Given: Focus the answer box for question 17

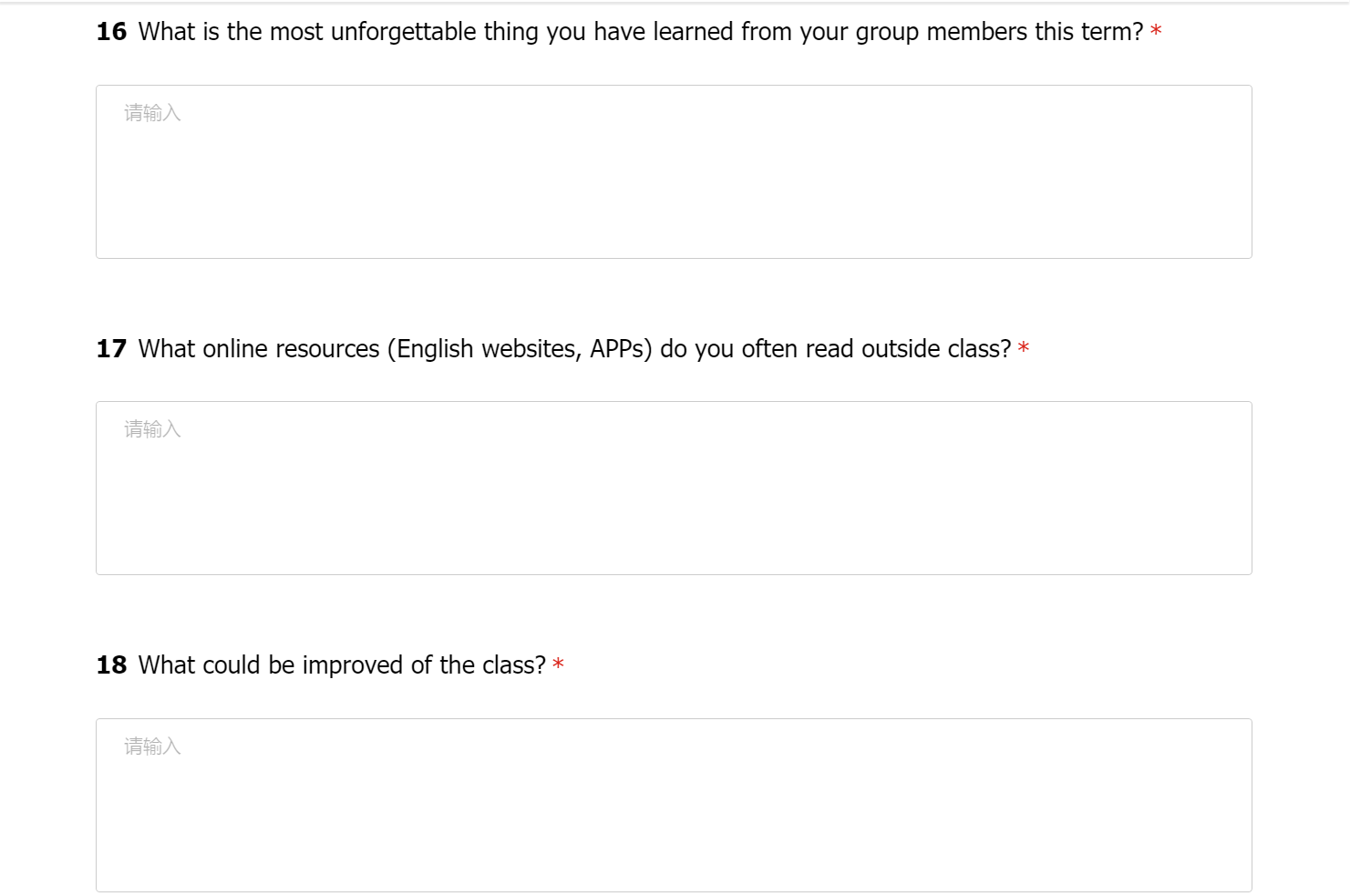Looking at the screenshot, I should coord(674,489).
